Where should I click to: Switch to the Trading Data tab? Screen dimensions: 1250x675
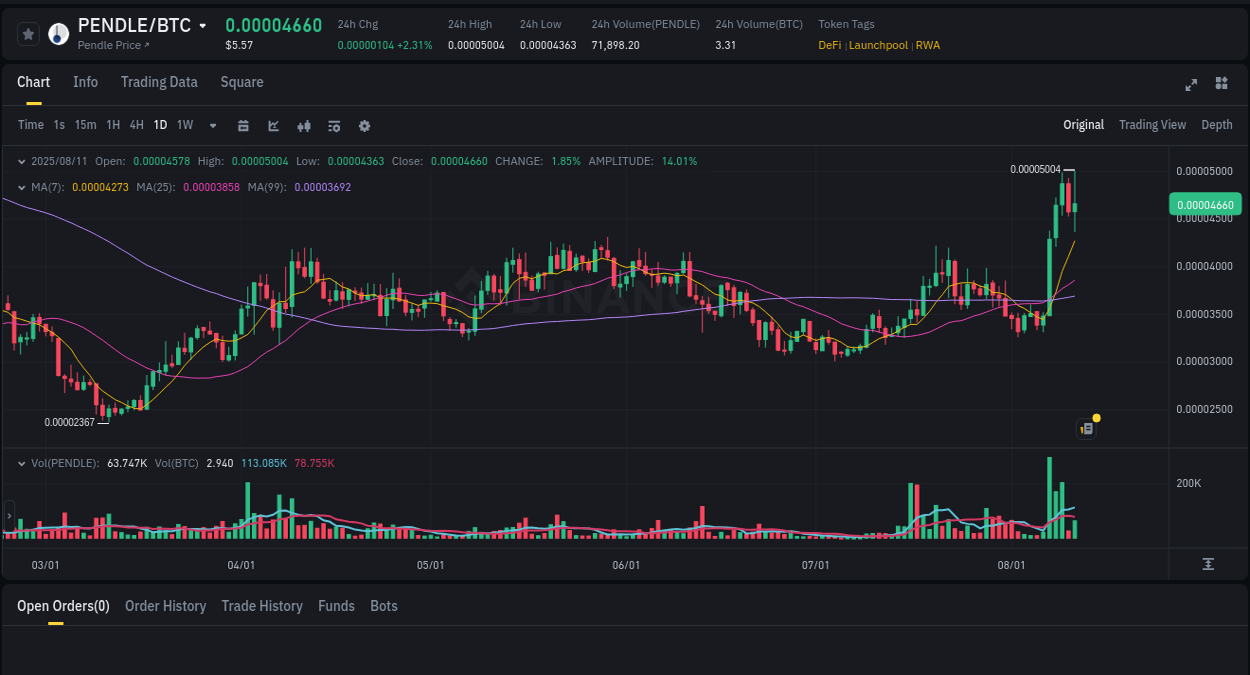(x=159, y=82)
